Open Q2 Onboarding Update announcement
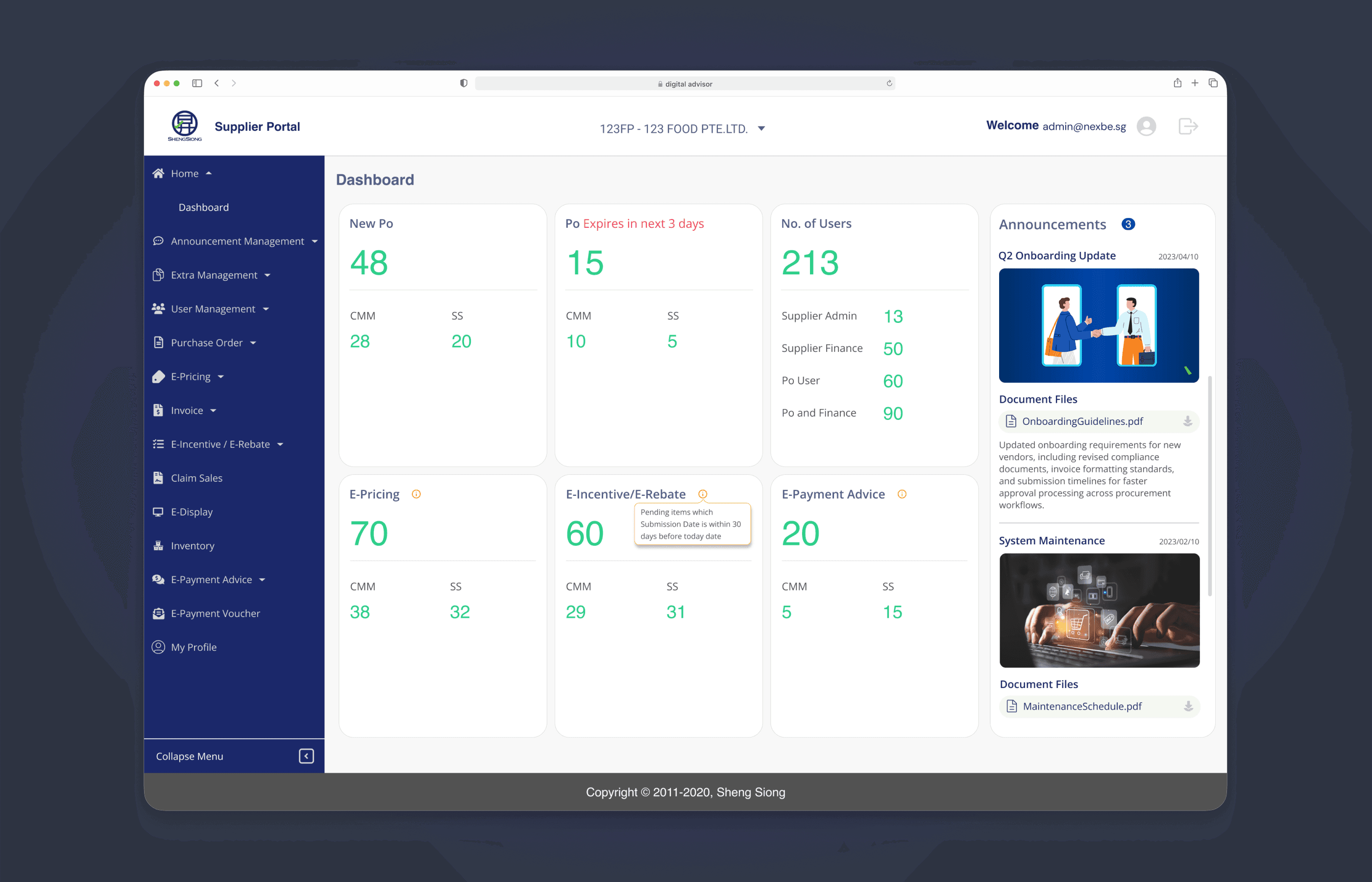1372x882 pixels. [x=1057, y=255]
